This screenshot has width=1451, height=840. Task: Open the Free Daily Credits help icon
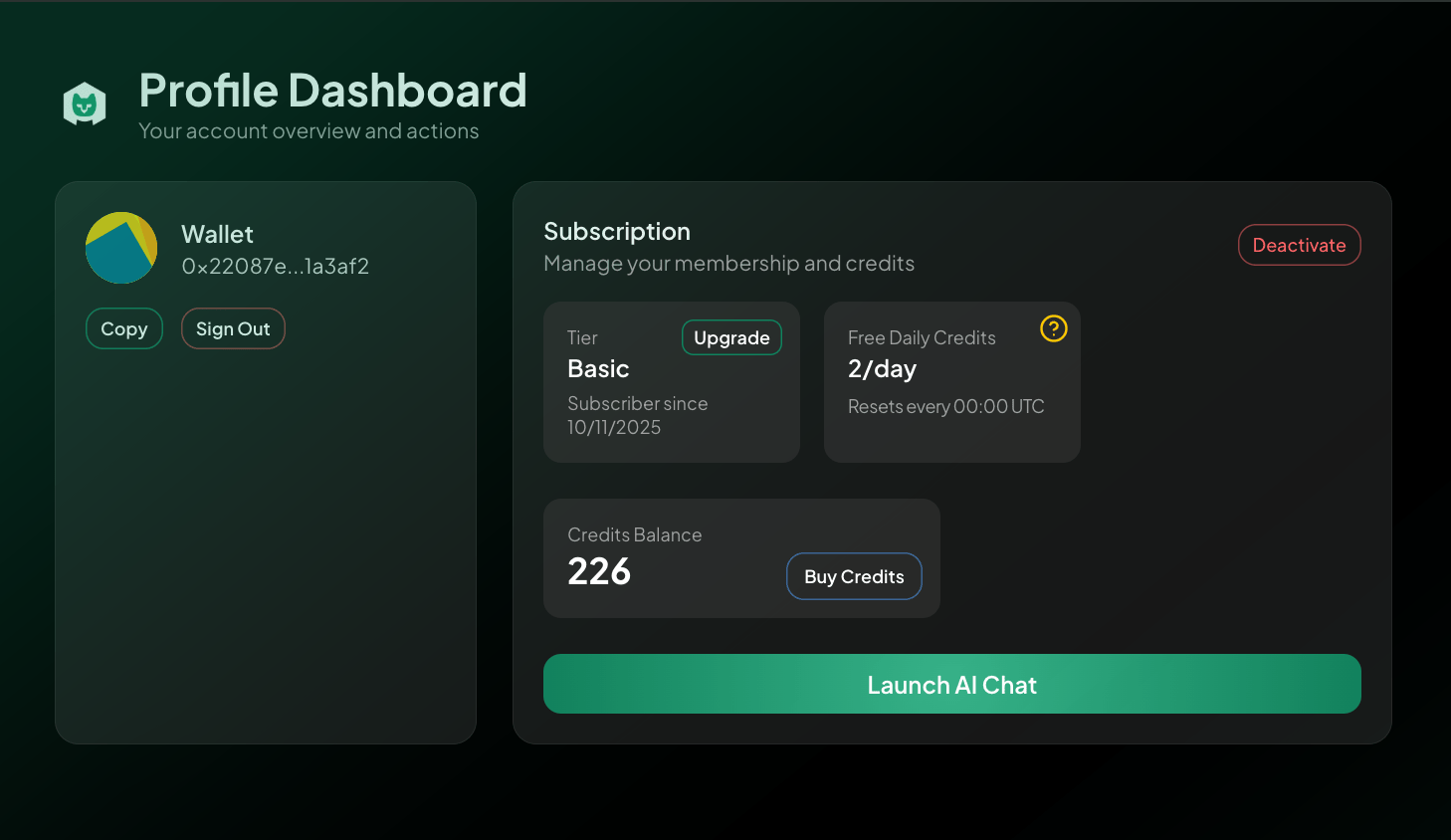click(x=1053, y=328)
